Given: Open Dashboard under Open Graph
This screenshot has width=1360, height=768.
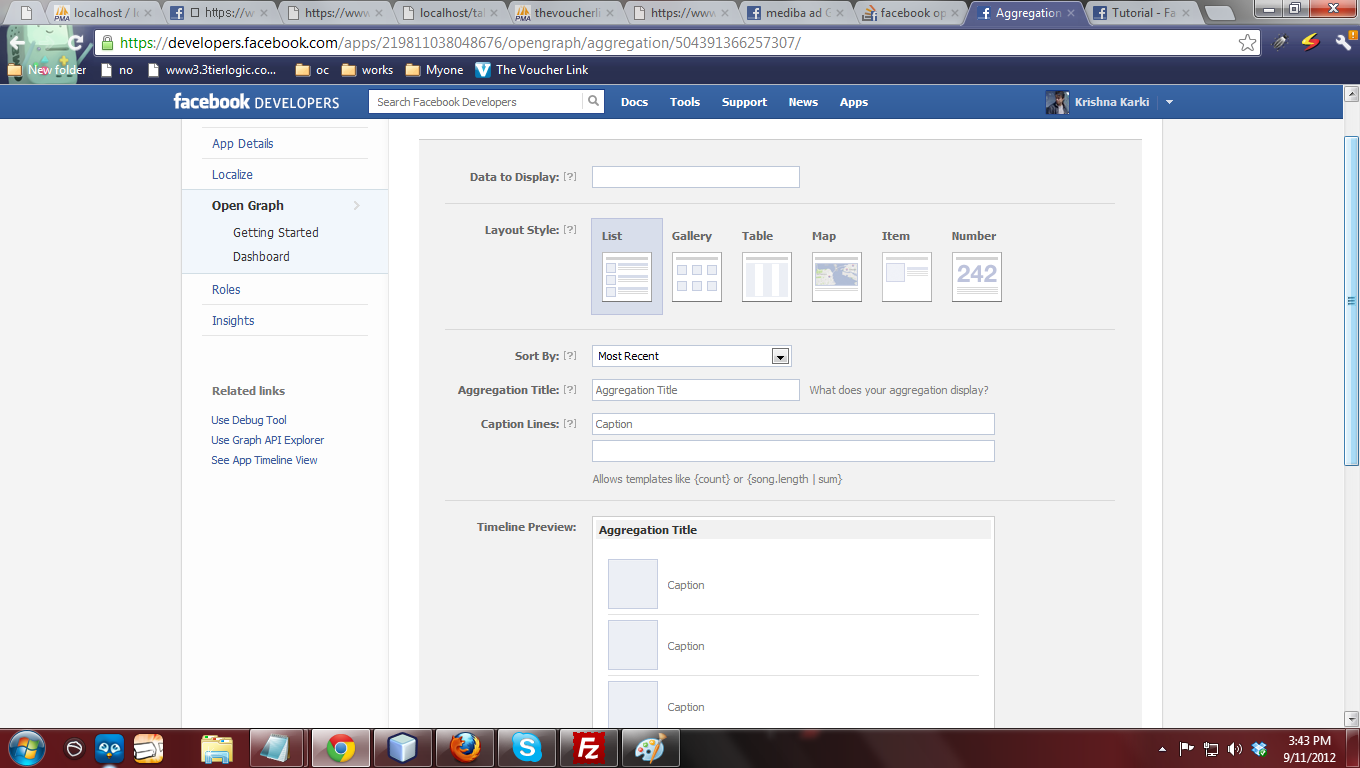Looking at the screenshot, I should (261, 257).
